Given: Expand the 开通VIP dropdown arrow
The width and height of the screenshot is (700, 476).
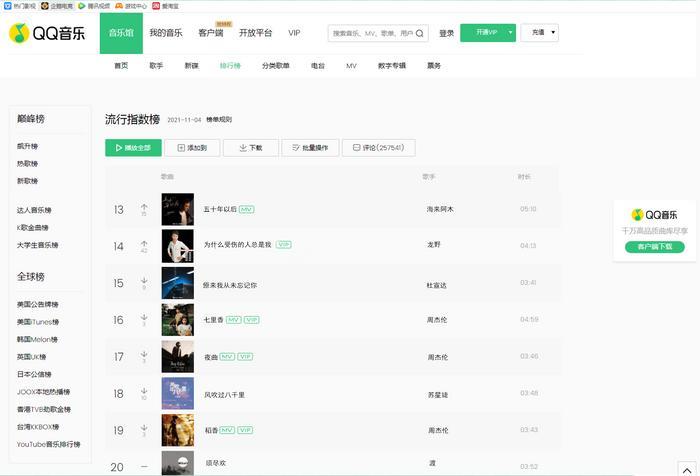Looking at the screenshot, I should [x=511, y=33].
